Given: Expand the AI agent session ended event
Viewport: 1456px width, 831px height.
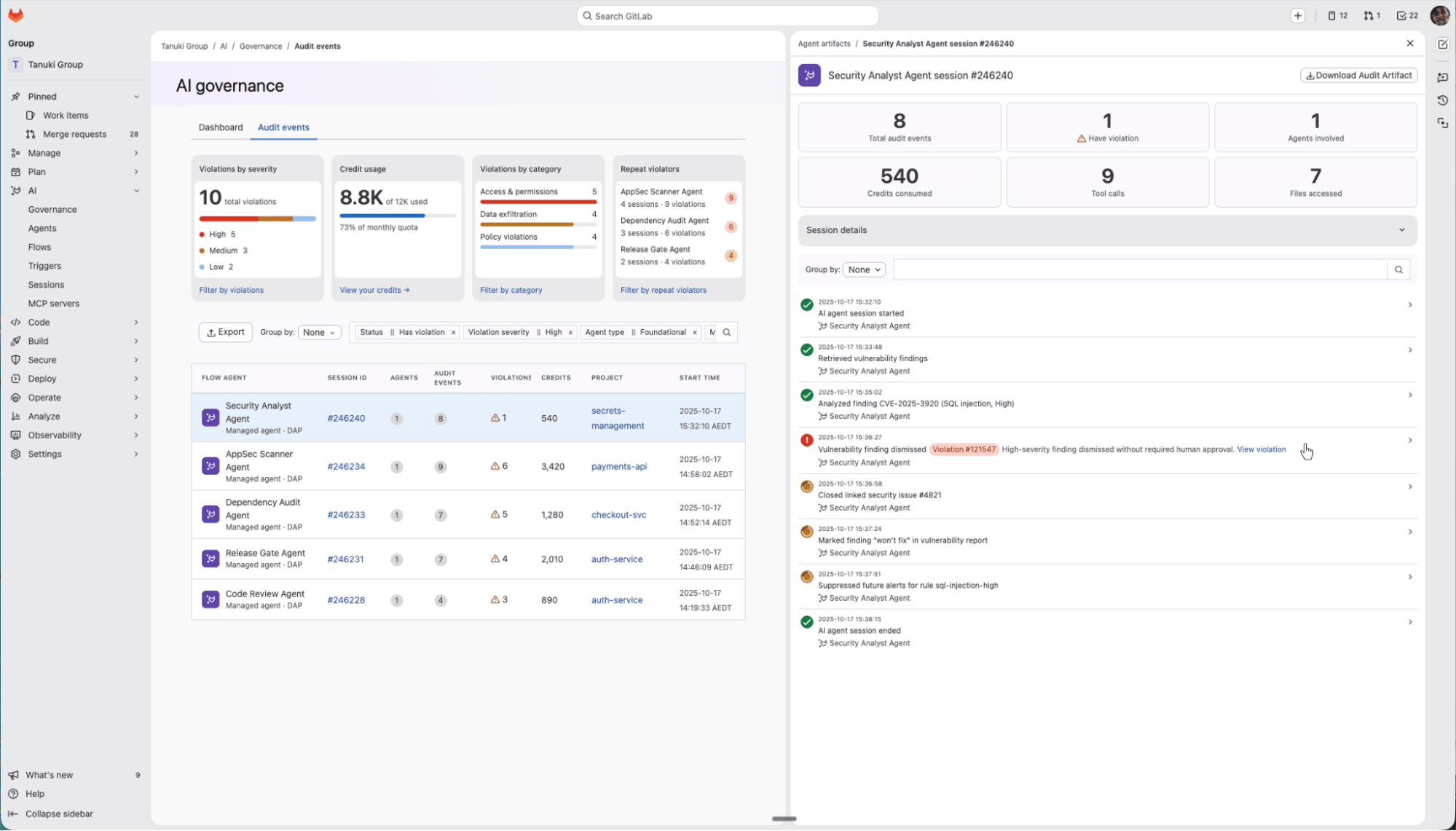Looking at the screenshot, I should coord(1410,622).
